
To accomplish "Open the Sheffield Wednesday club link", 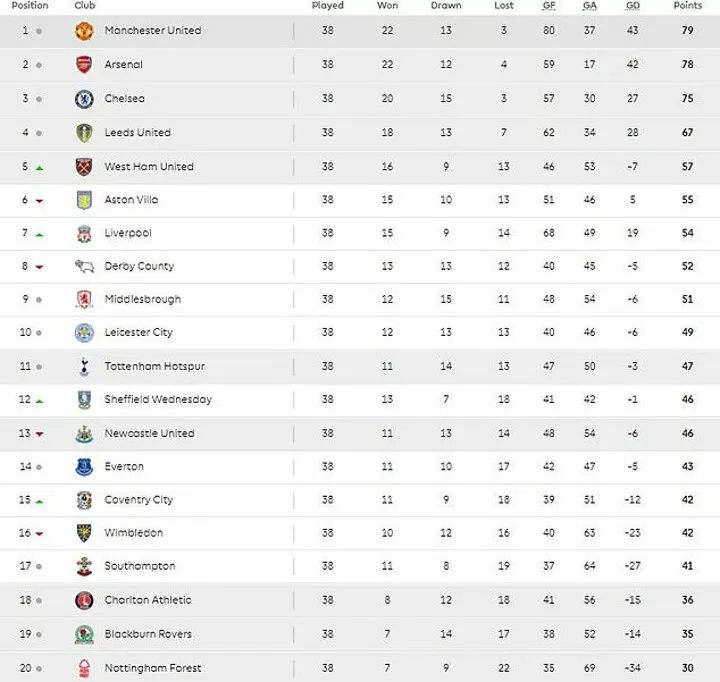I will (158, 400).
